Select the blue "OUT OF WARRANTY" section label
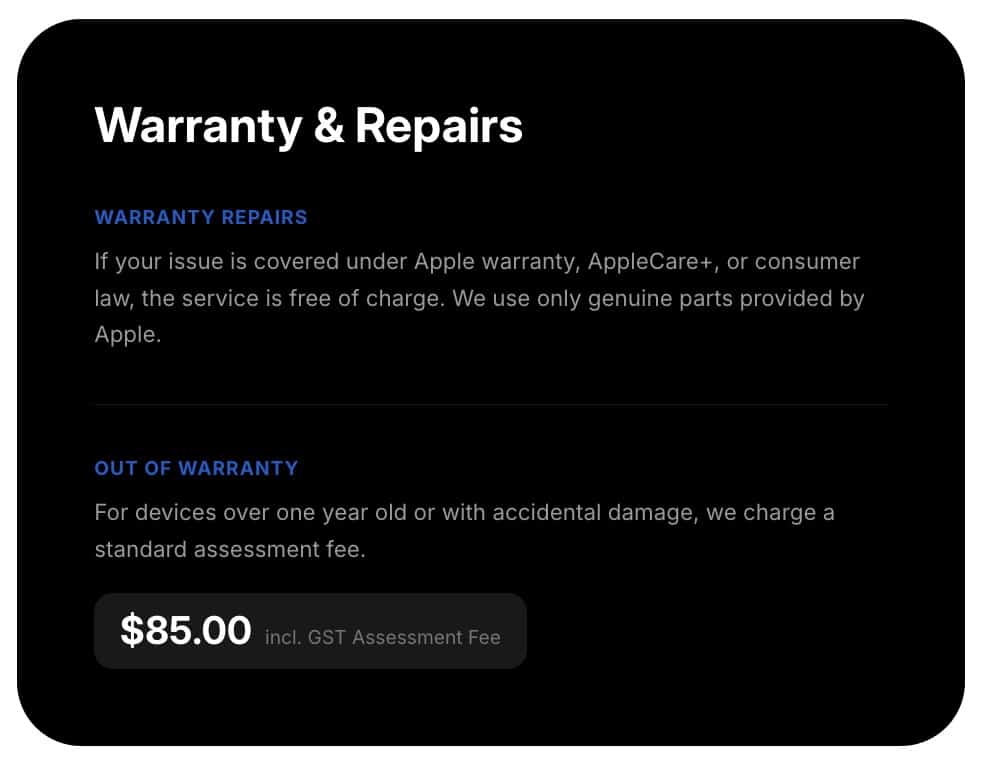 tap(196, 468)
